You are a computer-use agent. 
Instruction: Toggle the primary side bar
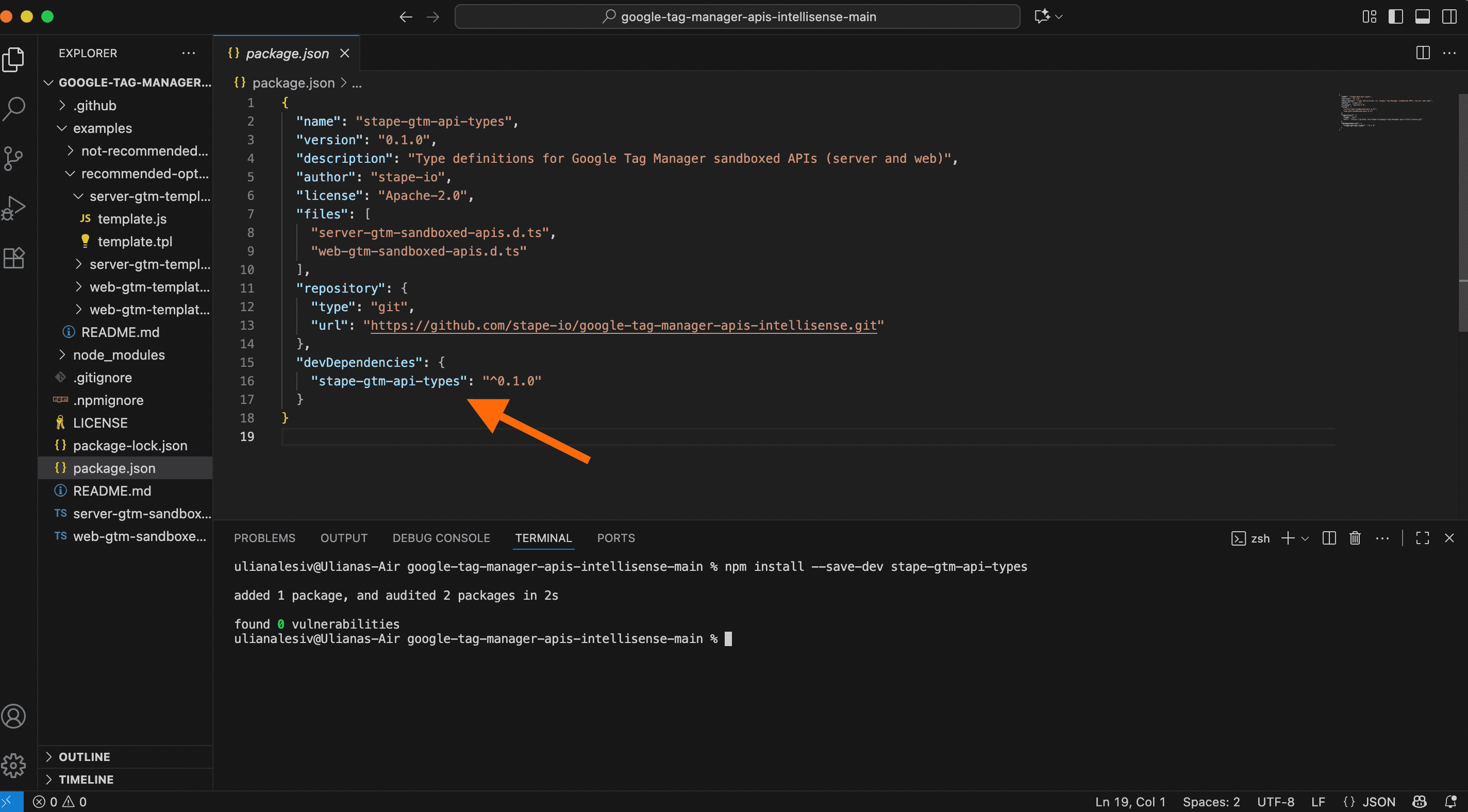pyautogui.click(x=1395, y=16)
